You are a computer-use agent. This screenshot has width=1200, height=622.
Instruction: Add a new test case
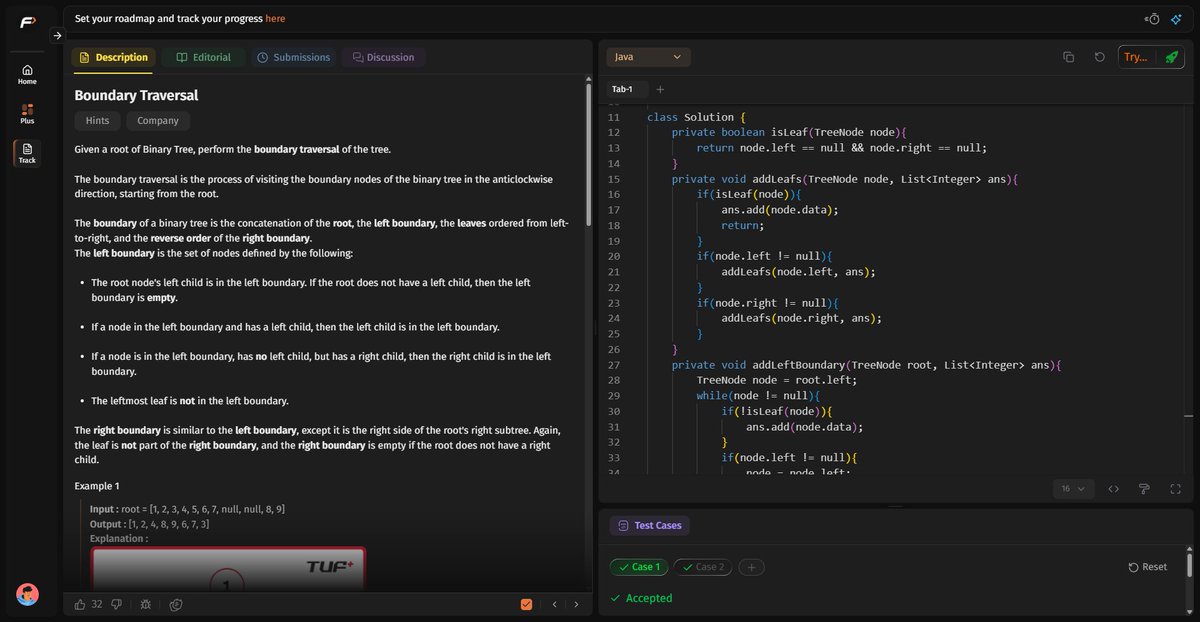tap(753, 567)
